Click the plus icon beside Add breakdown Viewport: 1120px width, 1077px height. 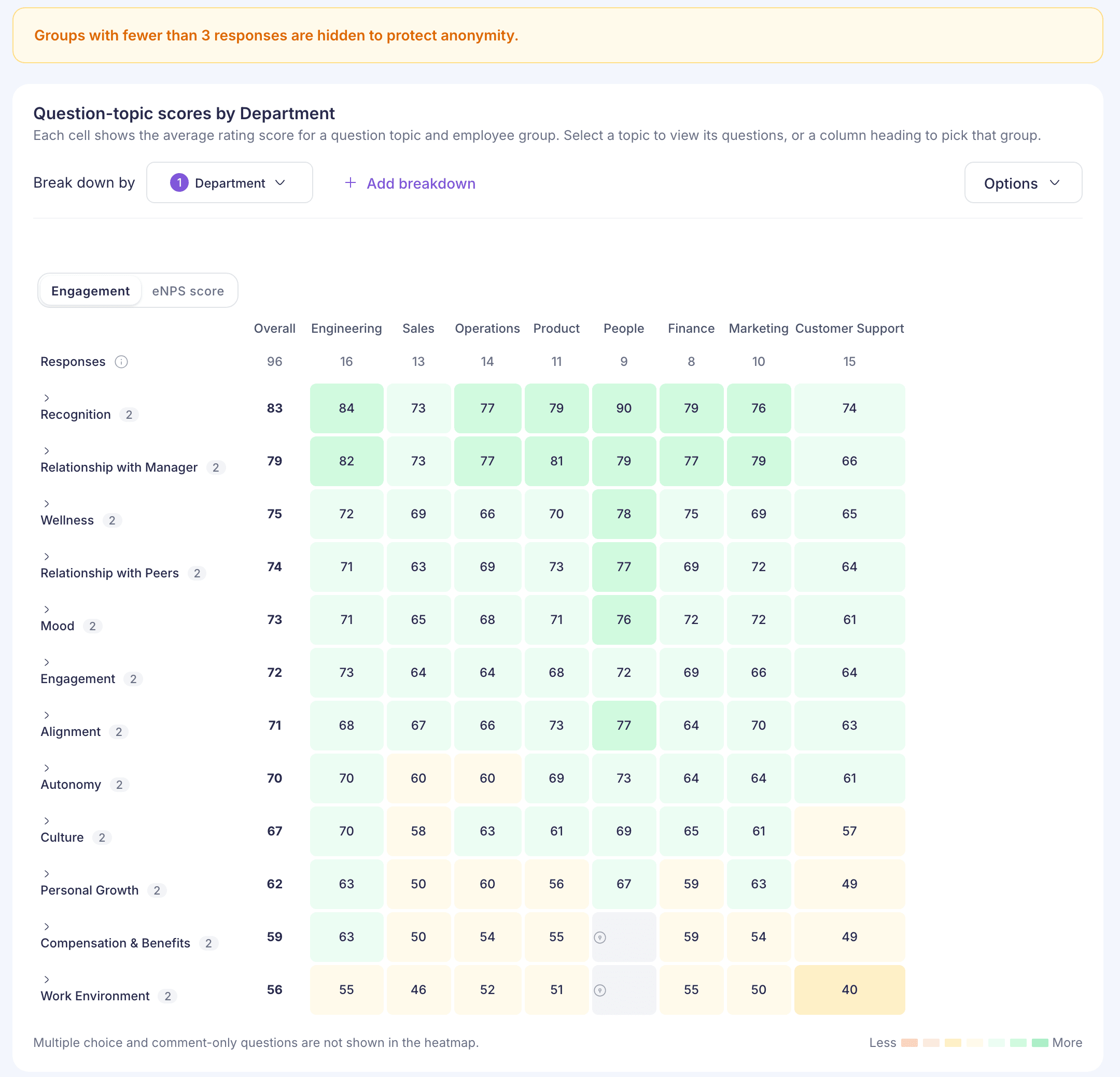point(351,183)
